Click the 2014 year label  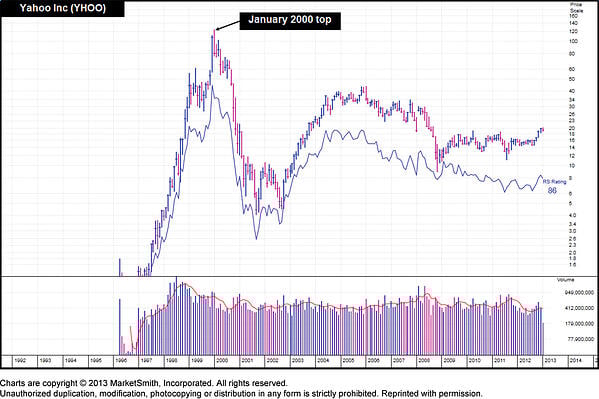tap(575, 361)
